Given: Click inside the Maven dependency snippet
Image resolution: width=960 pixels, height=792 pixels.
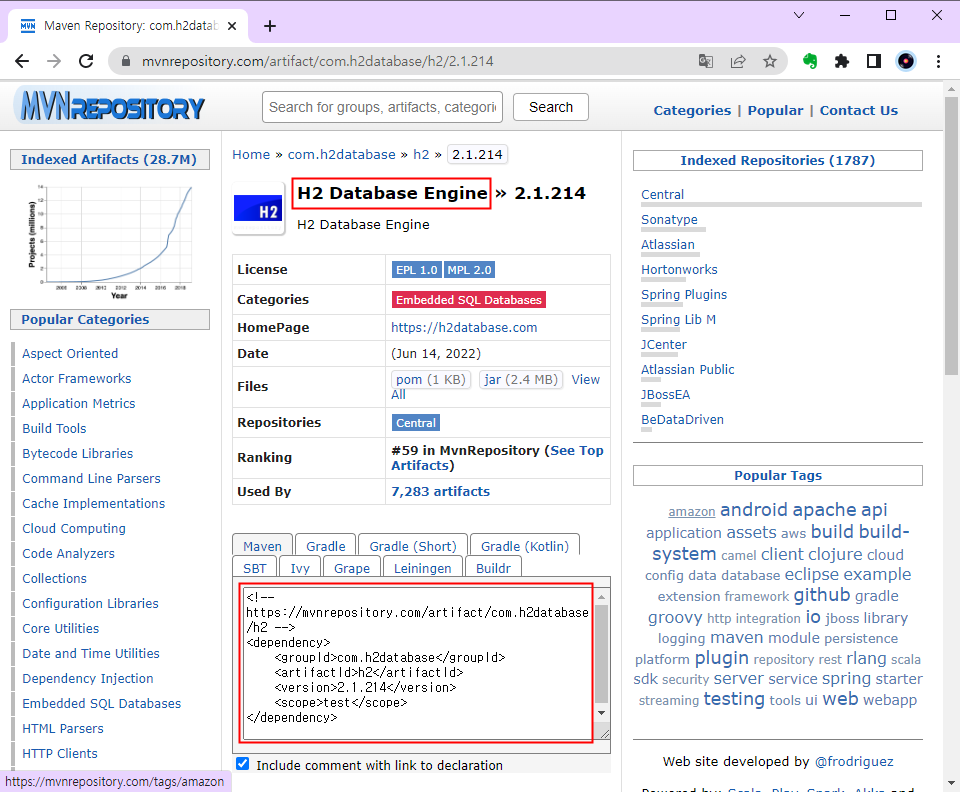Looking at the screenshot, I should click(x=416, y=661).
